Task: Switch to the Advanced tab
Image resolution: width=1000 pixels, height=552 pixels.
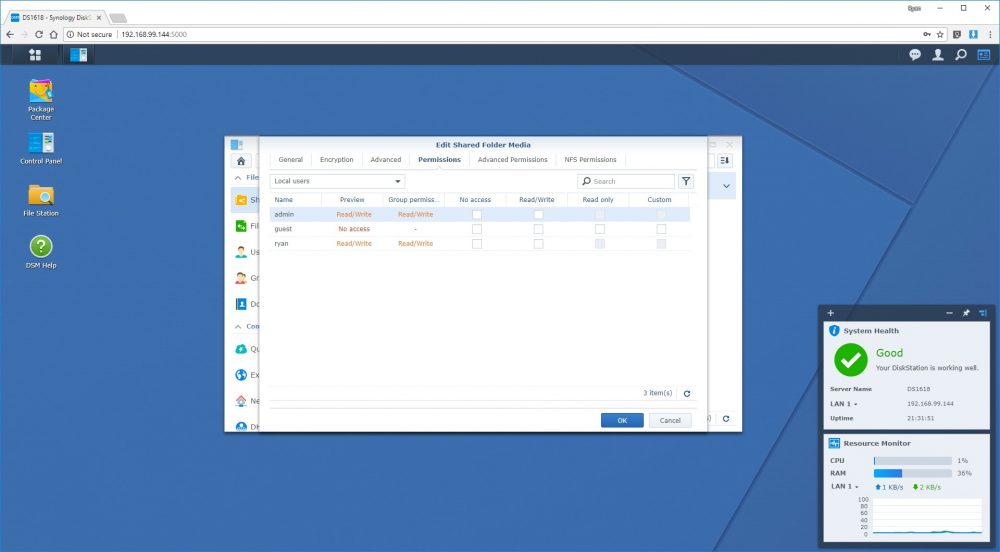Action: click(x=386, y=160)
